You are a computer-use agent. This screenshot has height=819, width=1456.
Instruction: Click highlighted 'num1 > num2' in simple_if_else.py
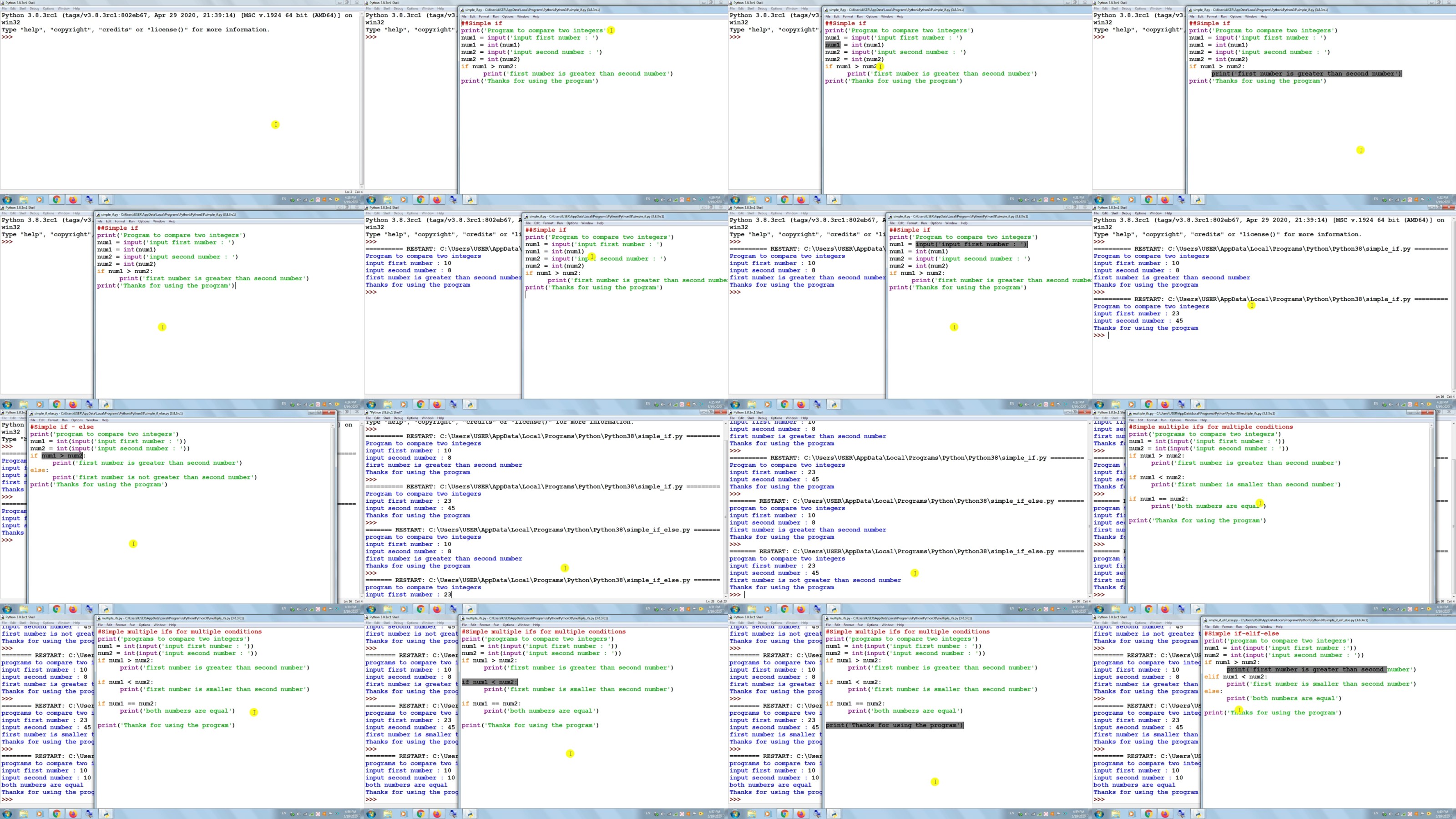click(62, 455)
